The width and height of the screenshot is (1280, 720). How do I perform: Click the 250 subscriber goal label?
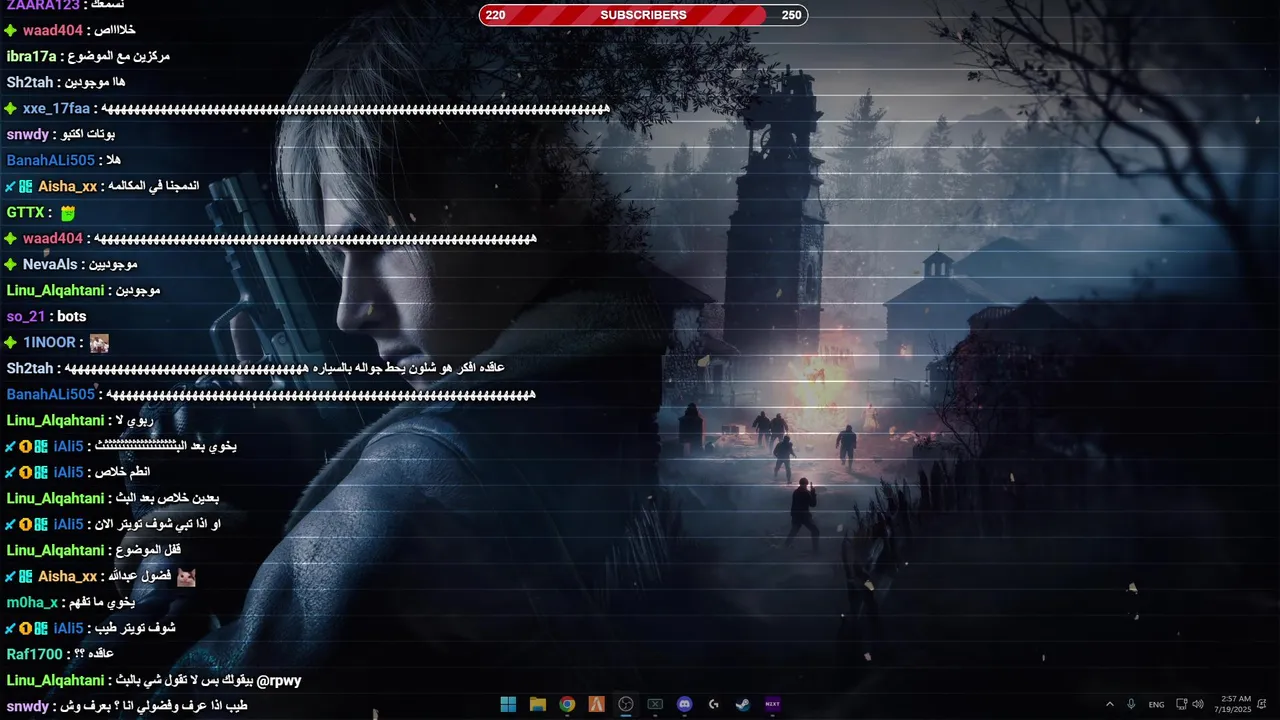tap(791, 15)
